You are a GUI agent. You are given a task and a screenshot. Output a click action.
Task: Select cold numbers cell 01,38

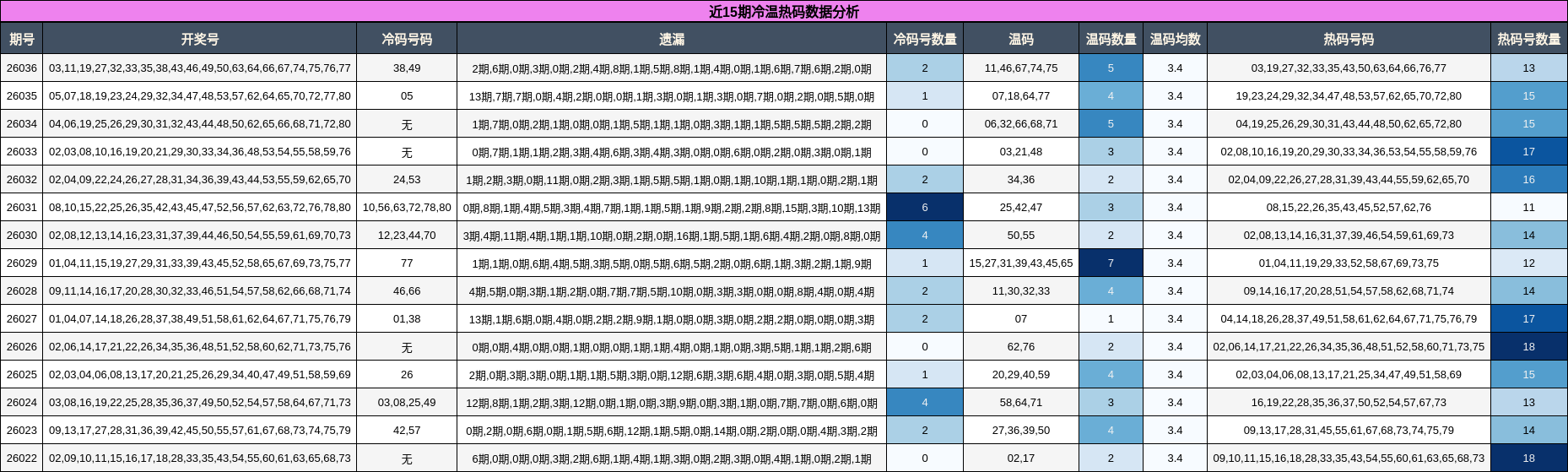pos(407,319)
